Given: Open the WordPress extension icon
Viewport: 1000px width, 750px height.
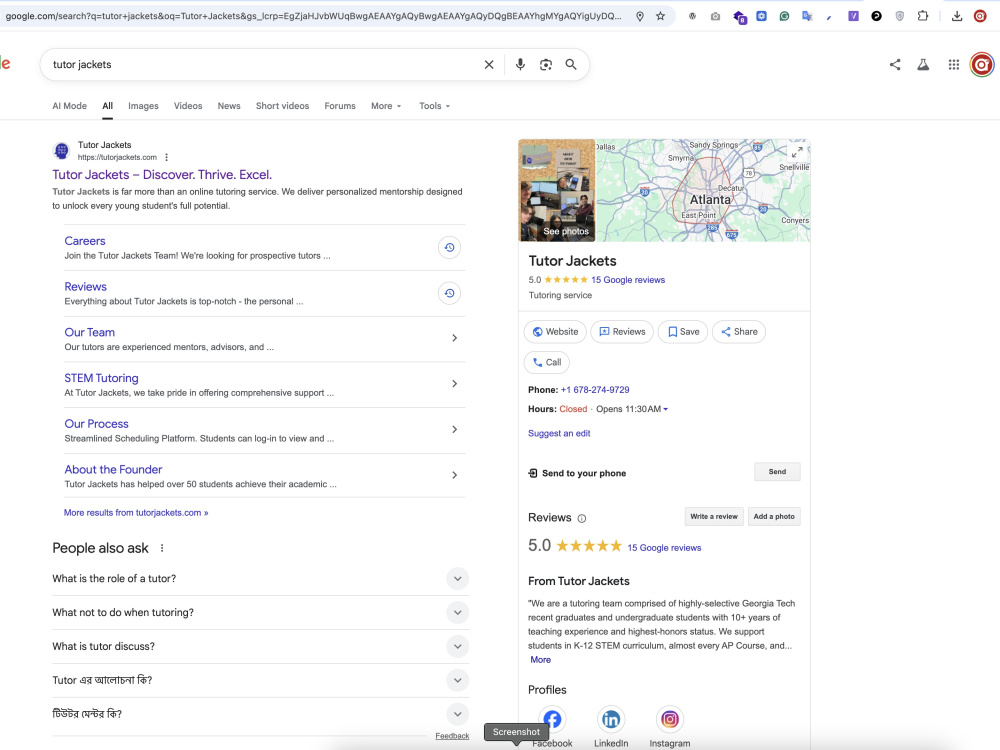Looking at the screenshot, I should click(x=692, y=16).
